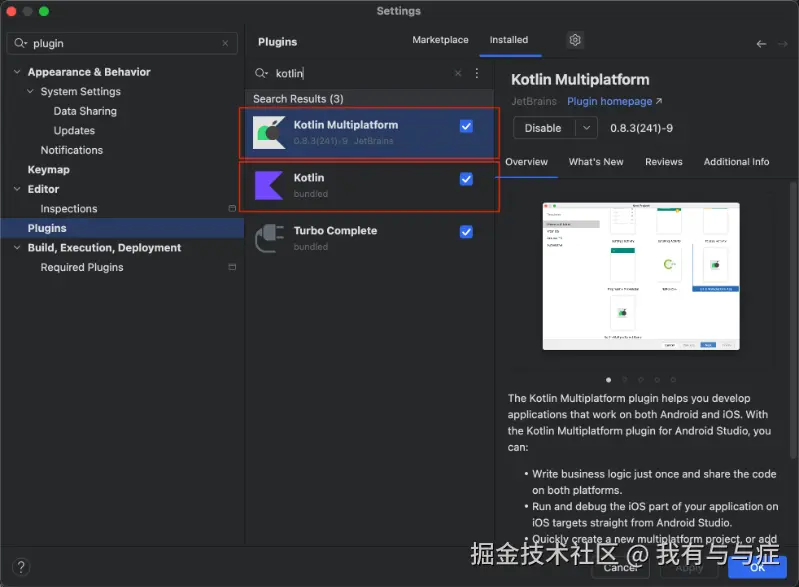Click the JetBrains vendor label in detail pane
This screenshot has height=587, width=799.
click(534, 101)
